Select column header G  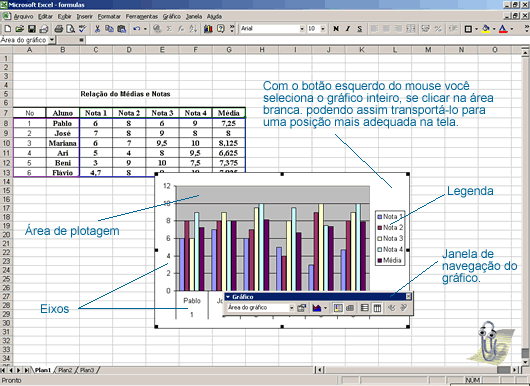point(229,50)
